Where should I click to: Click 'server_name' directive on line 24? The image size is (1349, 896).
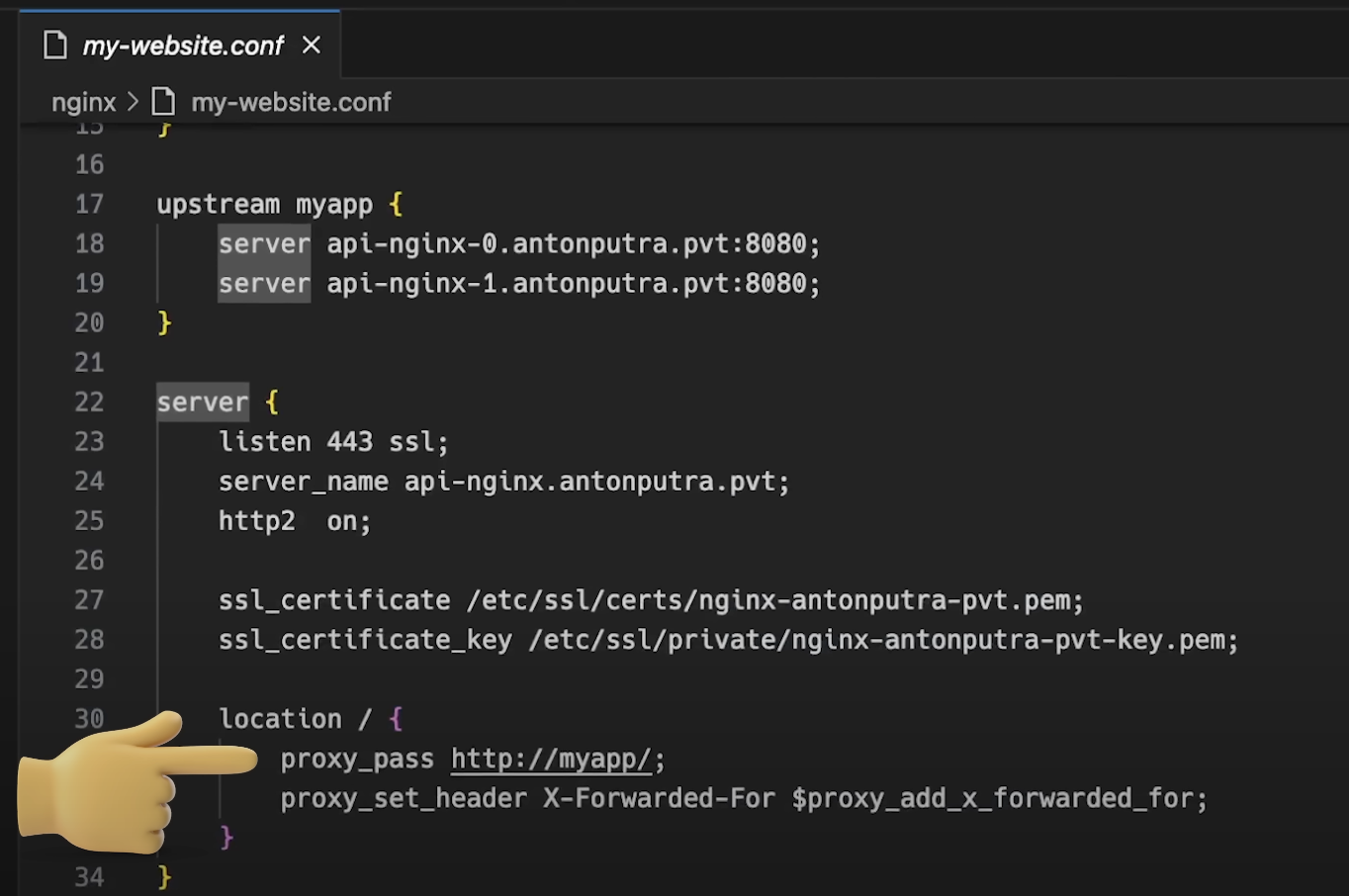coord(304,482)
